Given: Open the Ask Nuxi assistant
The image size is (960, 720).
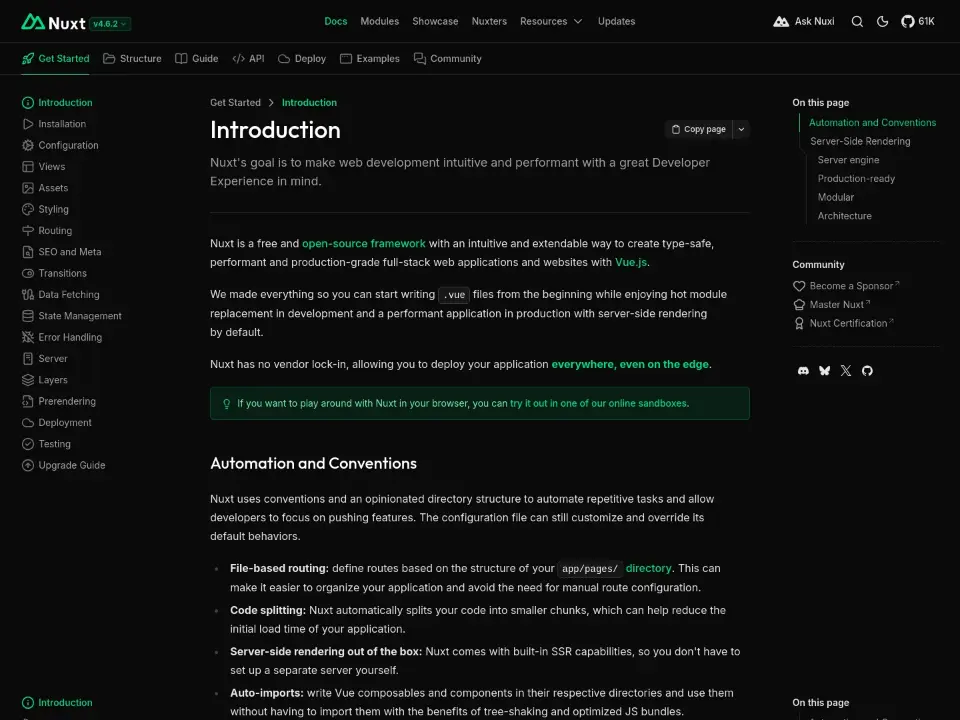Looking at the screenshot, I should click(x=804, y=21).
